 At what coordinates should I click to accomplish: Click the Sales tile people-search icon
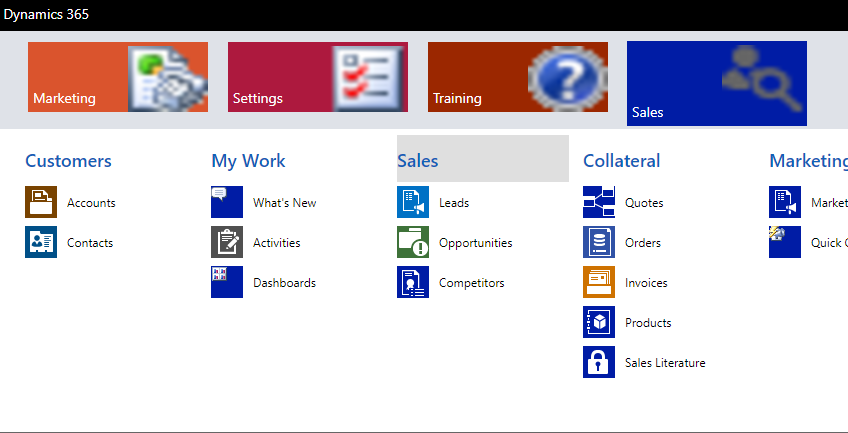tap(761, 78)
